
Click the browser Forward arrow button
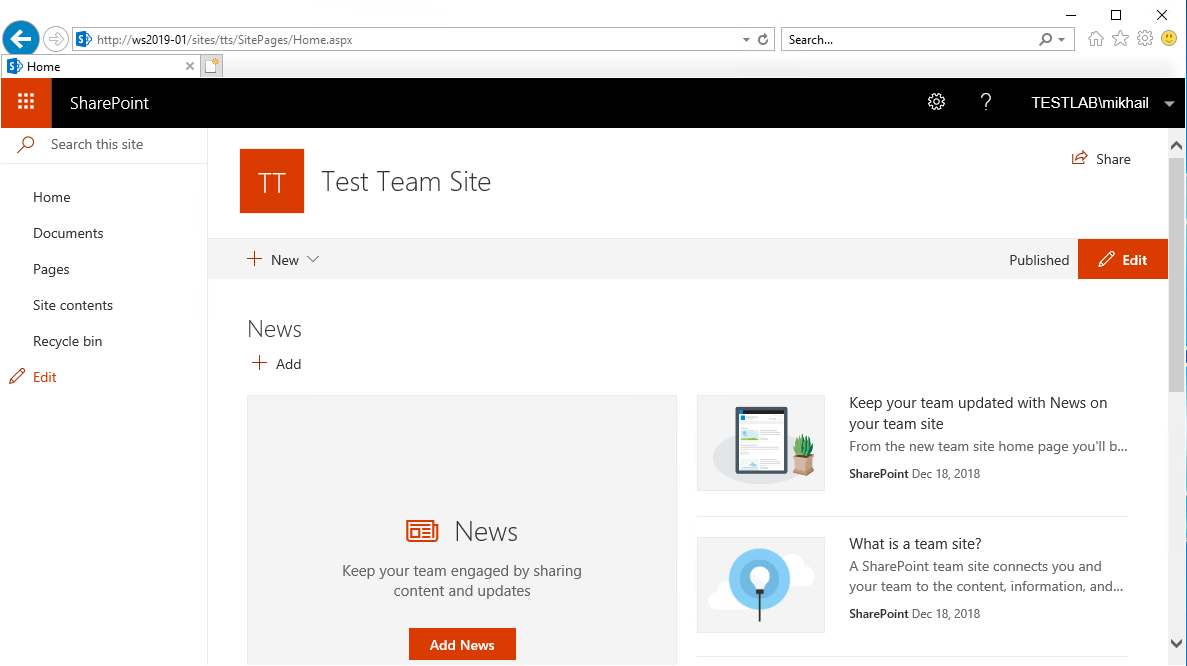pos(55,39)
